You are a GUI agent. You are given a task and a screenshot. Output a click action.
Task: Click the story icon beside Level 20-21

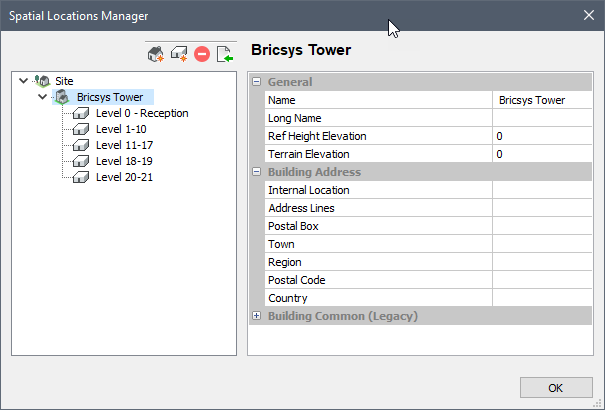(x=81, y=177)
